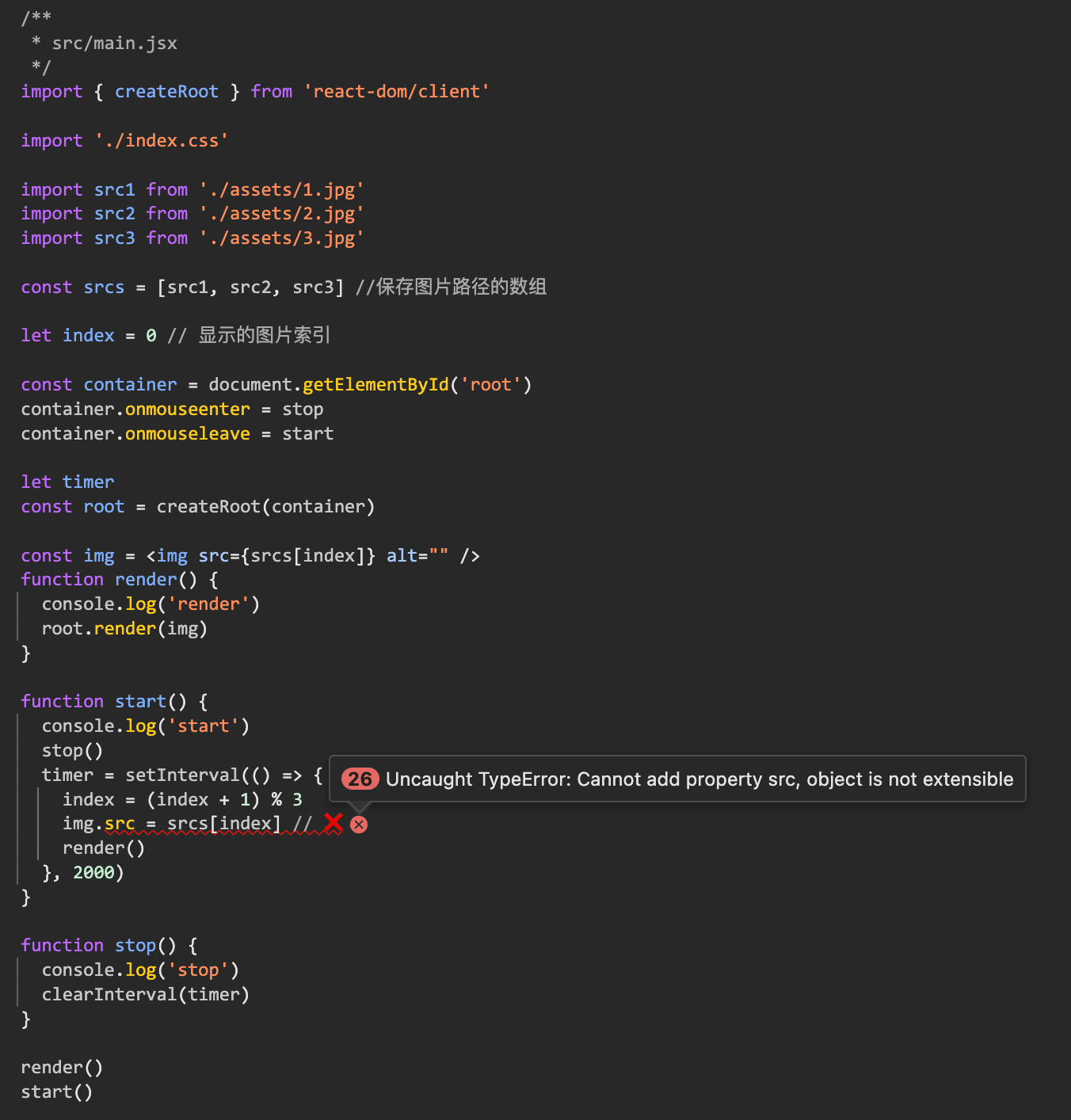Image resolution: width=1071 pixels, height=1120 pixels.
Task: Click the srcs constant declaration name
Action: pyautogui.click(x=104, y=288)
